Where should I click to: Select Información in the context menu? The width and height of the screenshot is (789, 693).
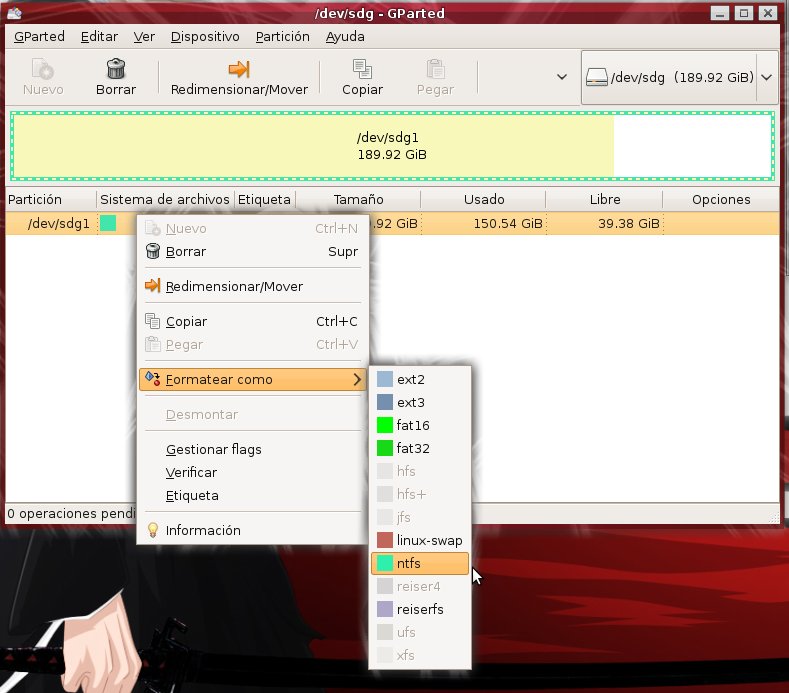click(x=253, y=530)
